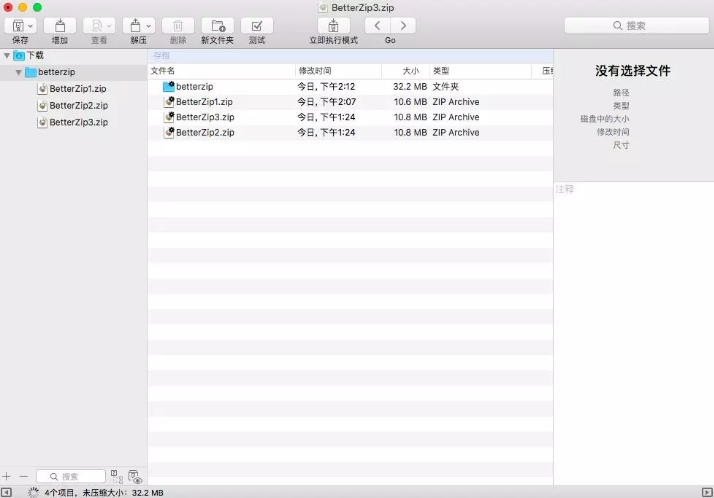
Task: Sort by 文件名 column header
Action: pos(222,71)
